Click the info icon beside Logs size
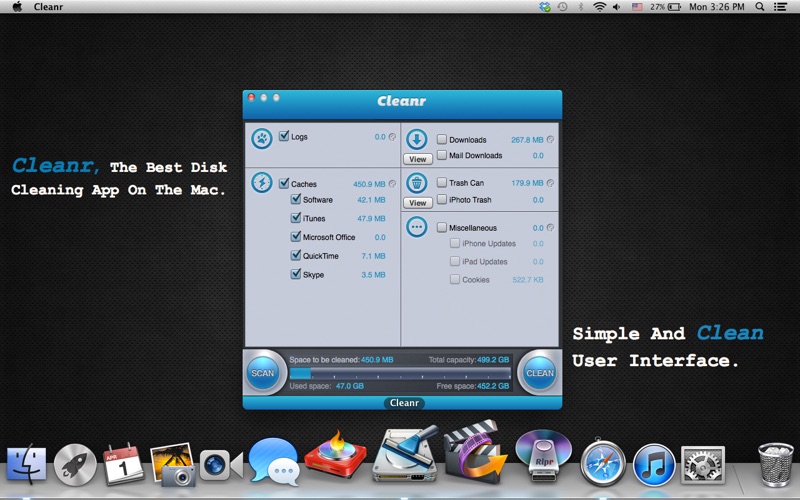 click(x=392, y=137)
